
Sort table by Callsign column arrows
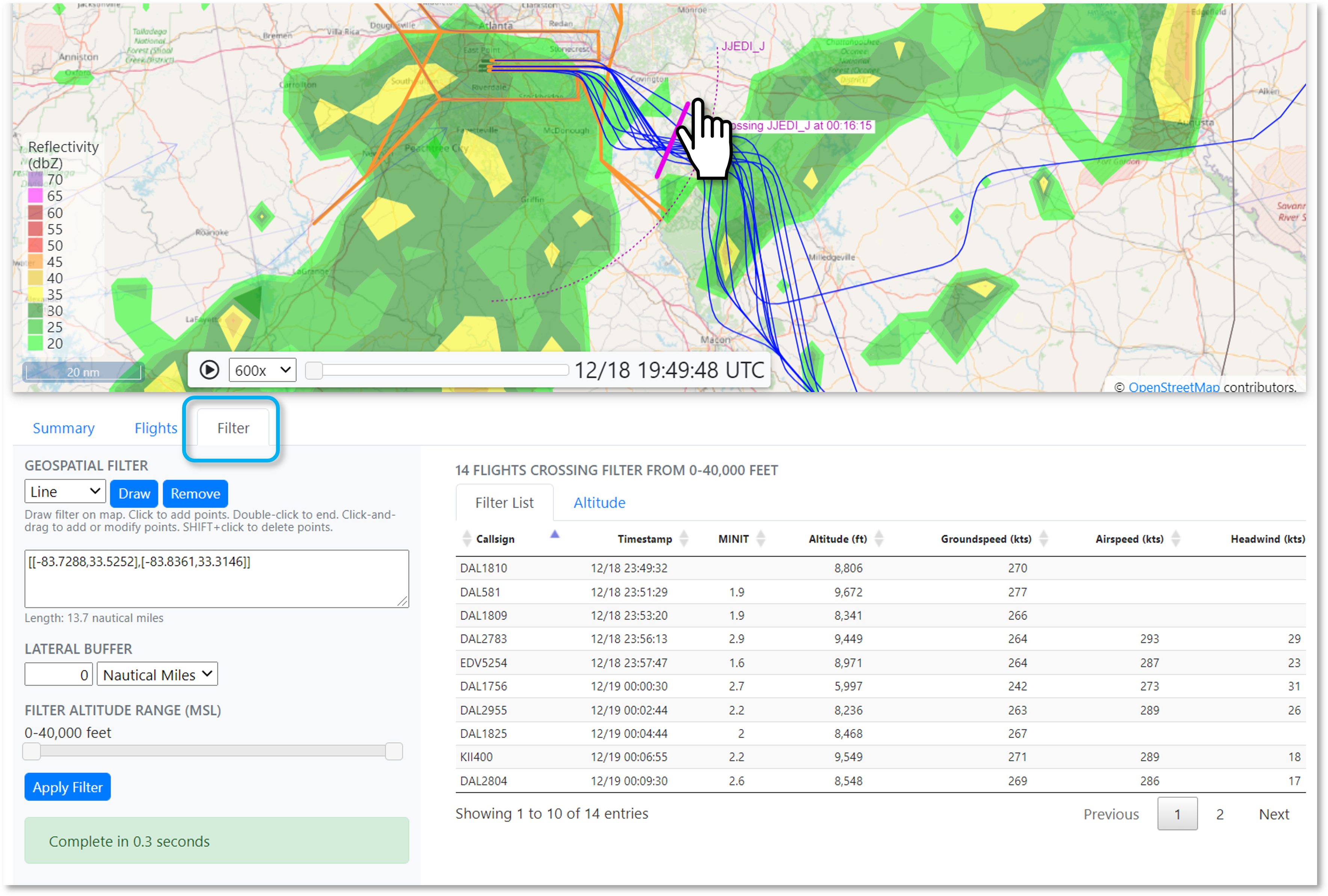(467, 539)
